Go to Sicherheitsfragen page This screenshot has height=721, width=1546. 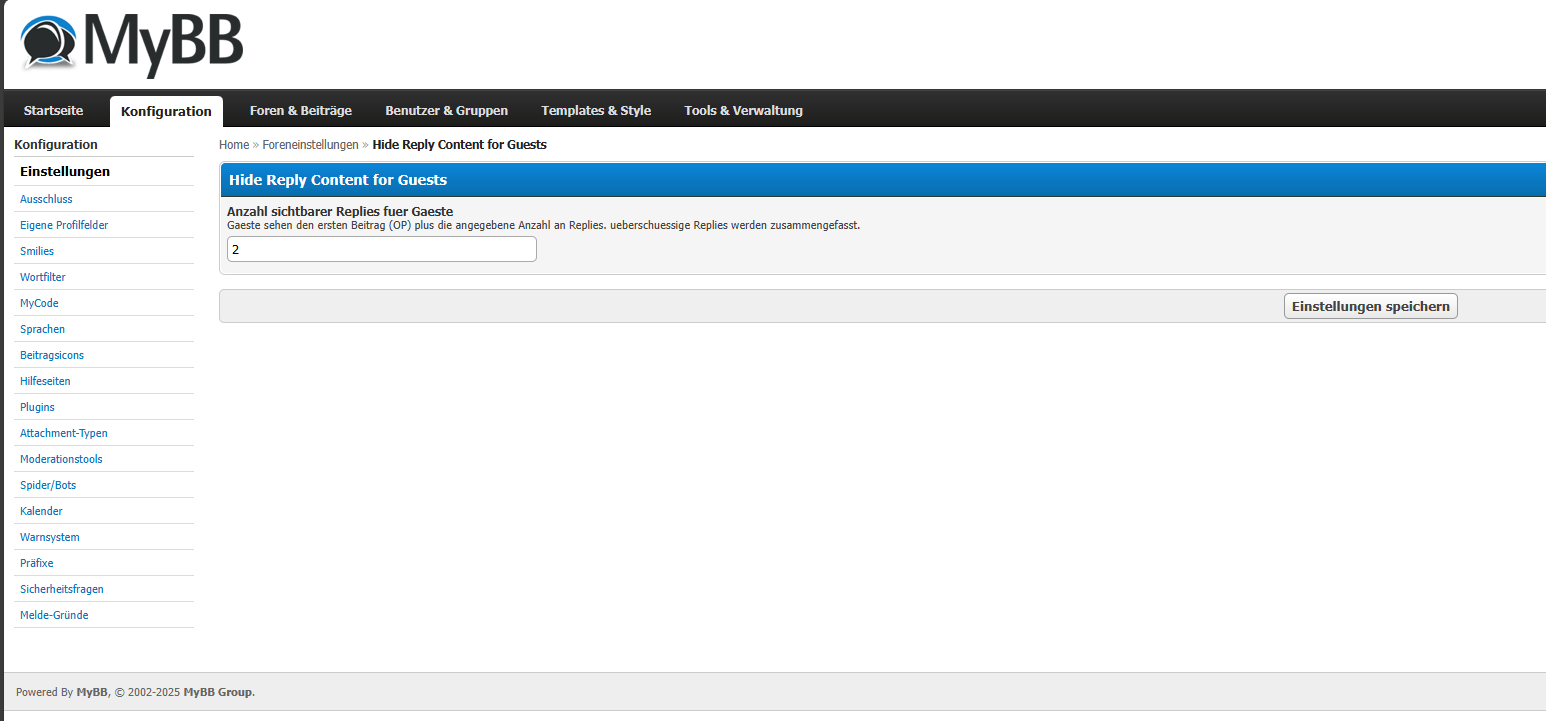pyautogui.click(x=61, y=589)
